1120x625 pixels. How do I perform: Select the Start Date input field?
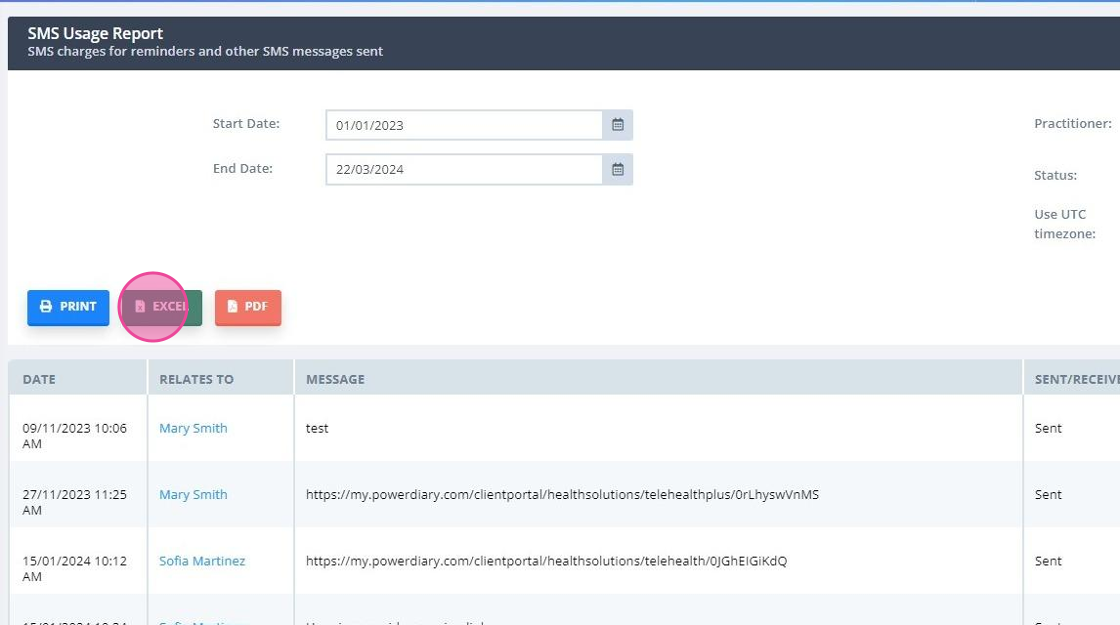pyautogui.click(x=463, y=124)
